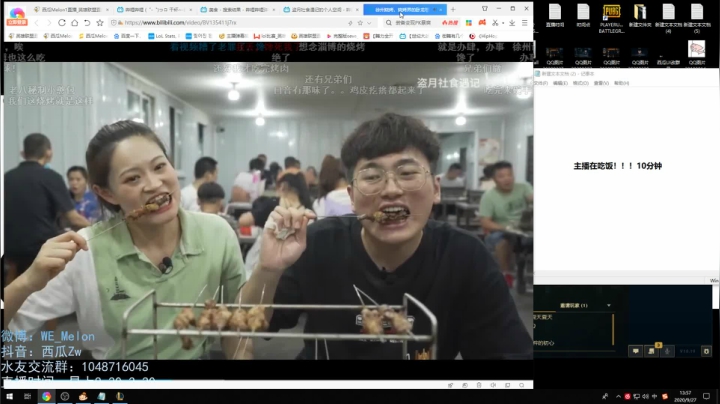
Task: Open the HipHop bookmark
Action: click(x=483, y=36)
